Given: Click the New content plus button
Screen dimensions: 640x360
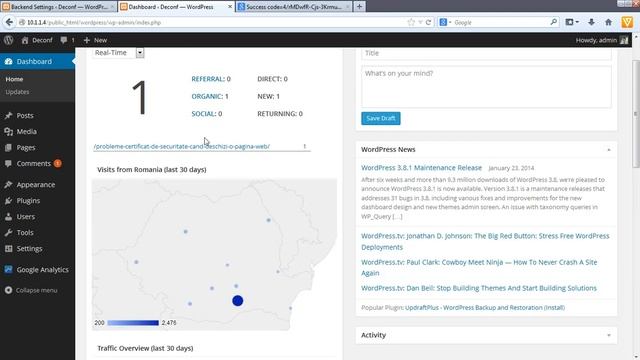Looking at the screenshot, I should (95, 40).
